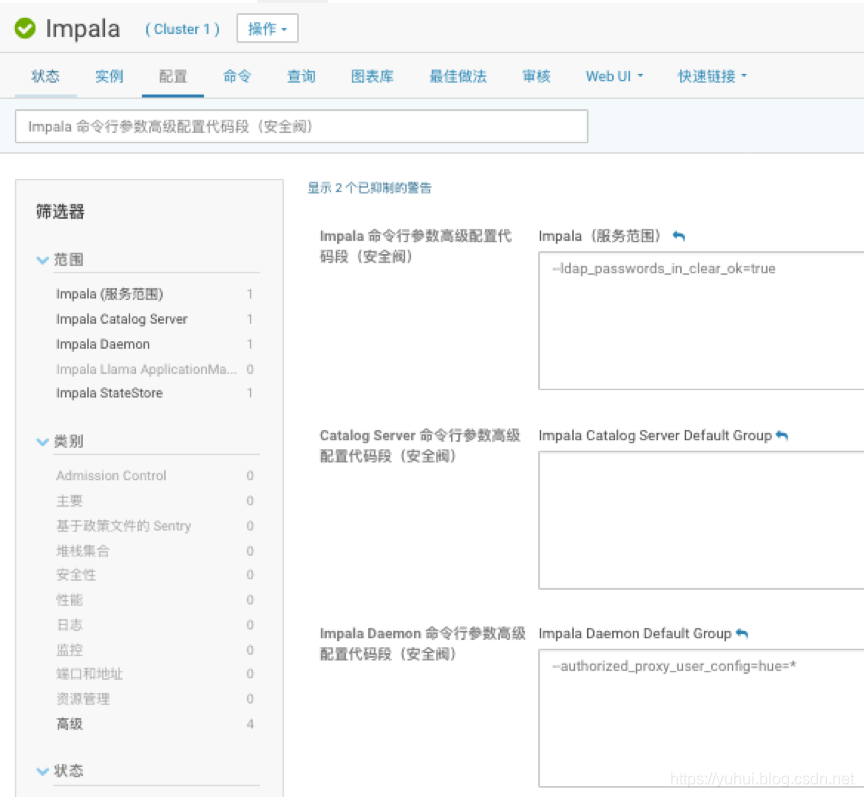864x797 pixels.
Task: Click the Catalog Server 命令行参数 setting label
Action: (x=420, y=445)
